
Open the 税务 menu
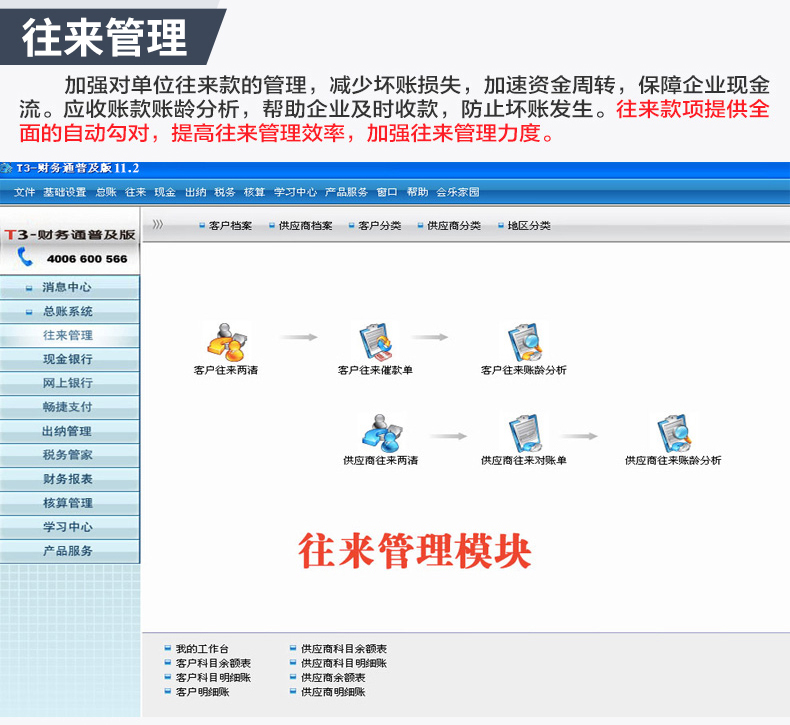tap(225, 192)
